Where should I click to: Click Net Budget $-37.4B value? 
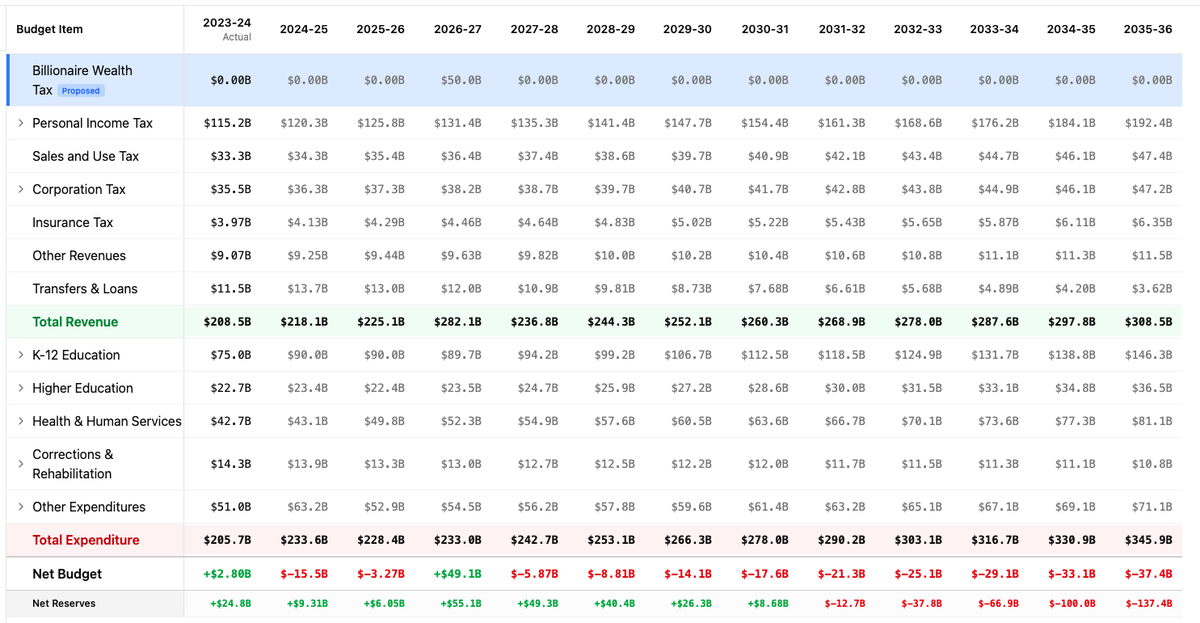click(1148, 574)
